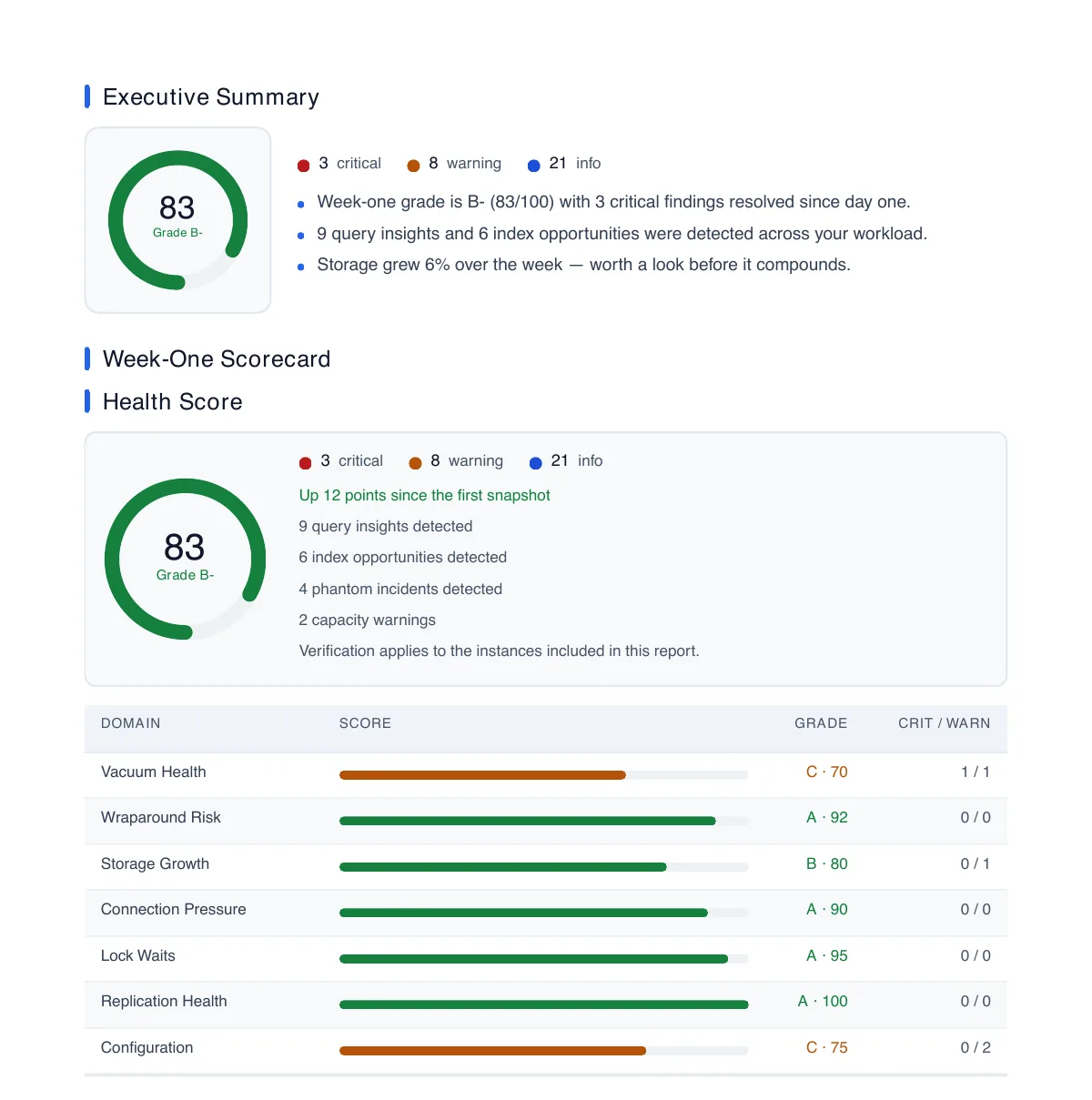Click the Executive Summary heading
Screen dimensions: 1092x1100
211,96
